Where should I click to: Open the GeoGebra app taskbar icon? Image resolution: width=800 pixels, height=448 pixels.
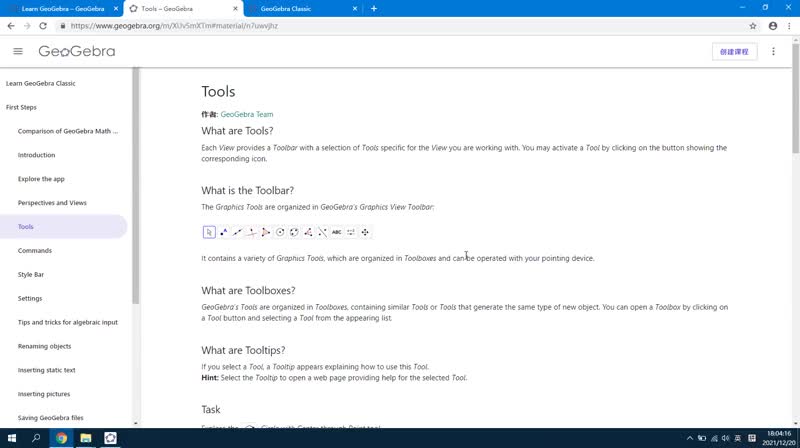pyautogui.click(x=110, y=438)
